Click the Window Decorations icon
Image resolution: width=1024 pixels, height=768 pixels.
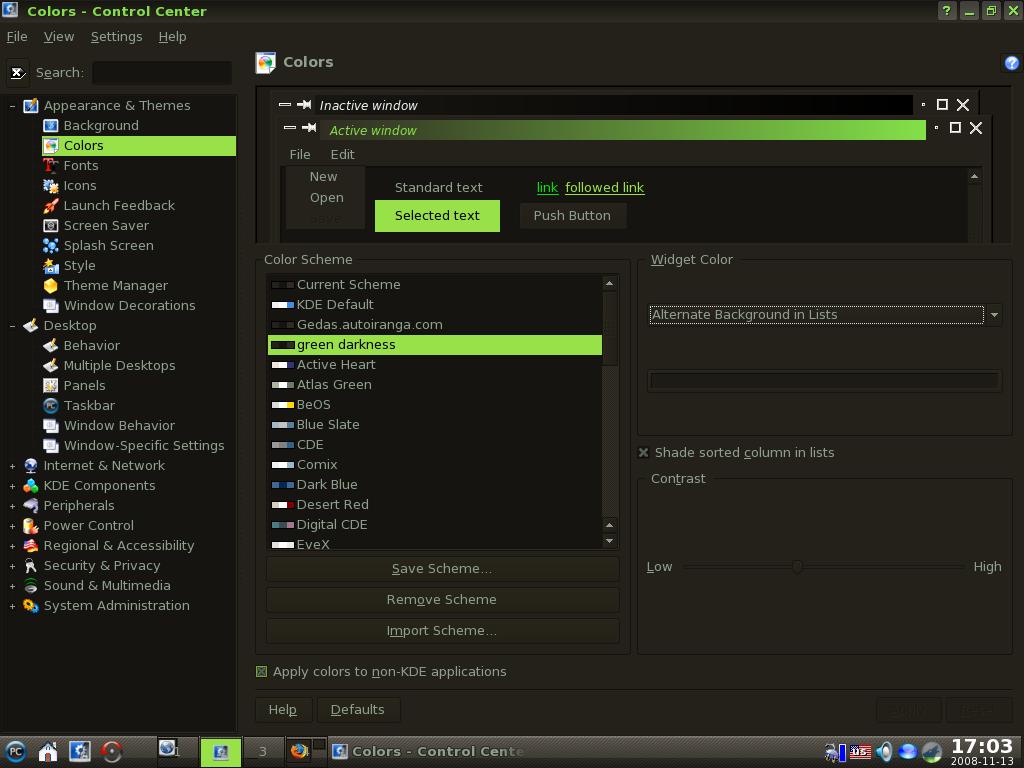[50, 306]
